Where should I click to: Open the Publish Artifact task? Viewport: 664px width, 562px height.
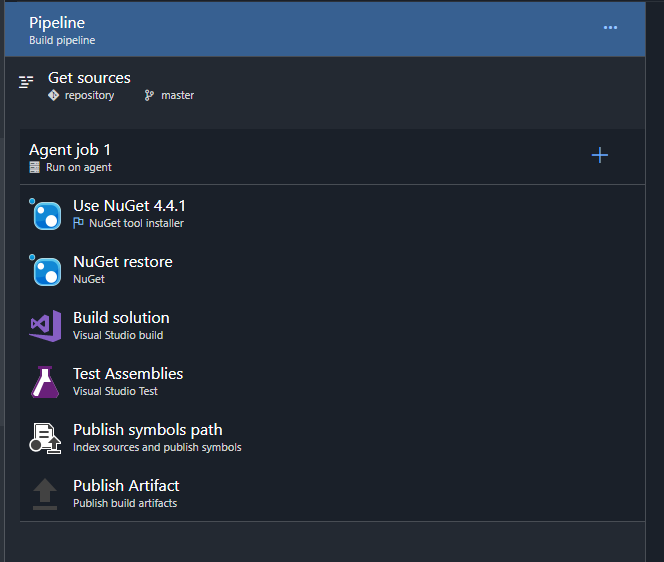[332, 494]
